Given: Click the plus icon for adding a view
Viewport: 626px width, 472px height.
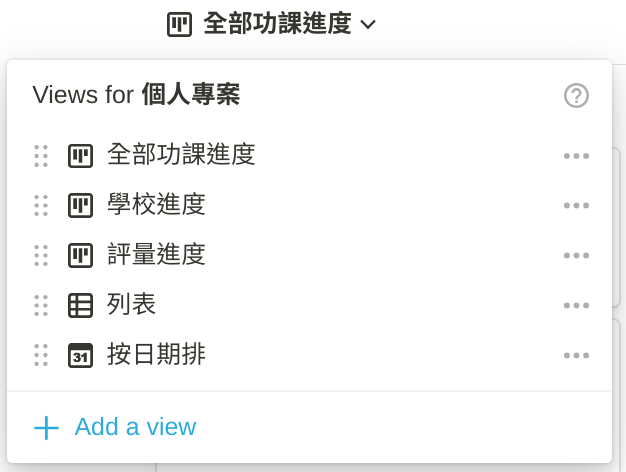Looking at the screenshot, I should pos(46,428).
